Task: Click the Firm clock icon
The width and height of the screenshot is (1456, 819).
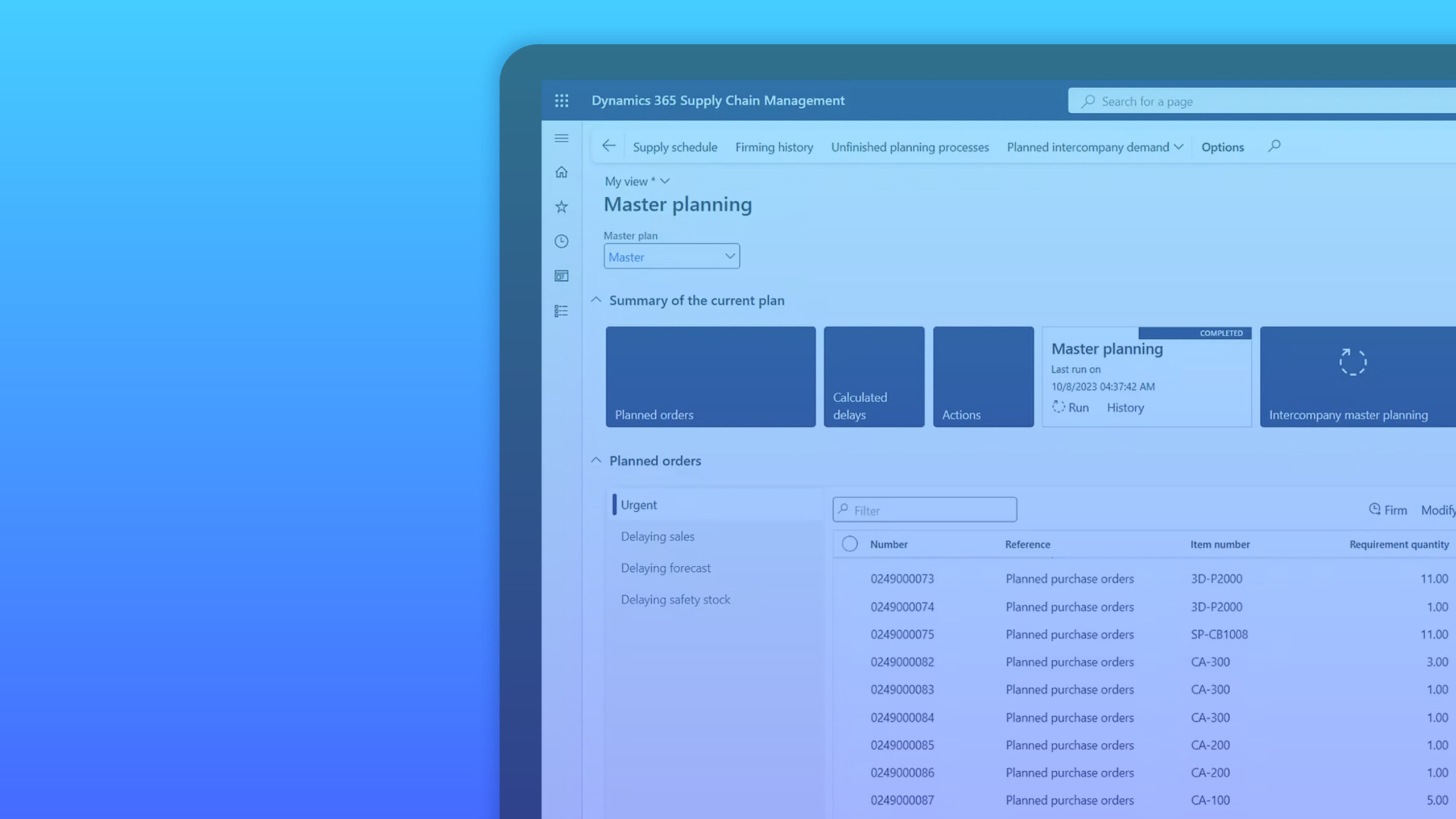Action: (x=1374, y=509)
